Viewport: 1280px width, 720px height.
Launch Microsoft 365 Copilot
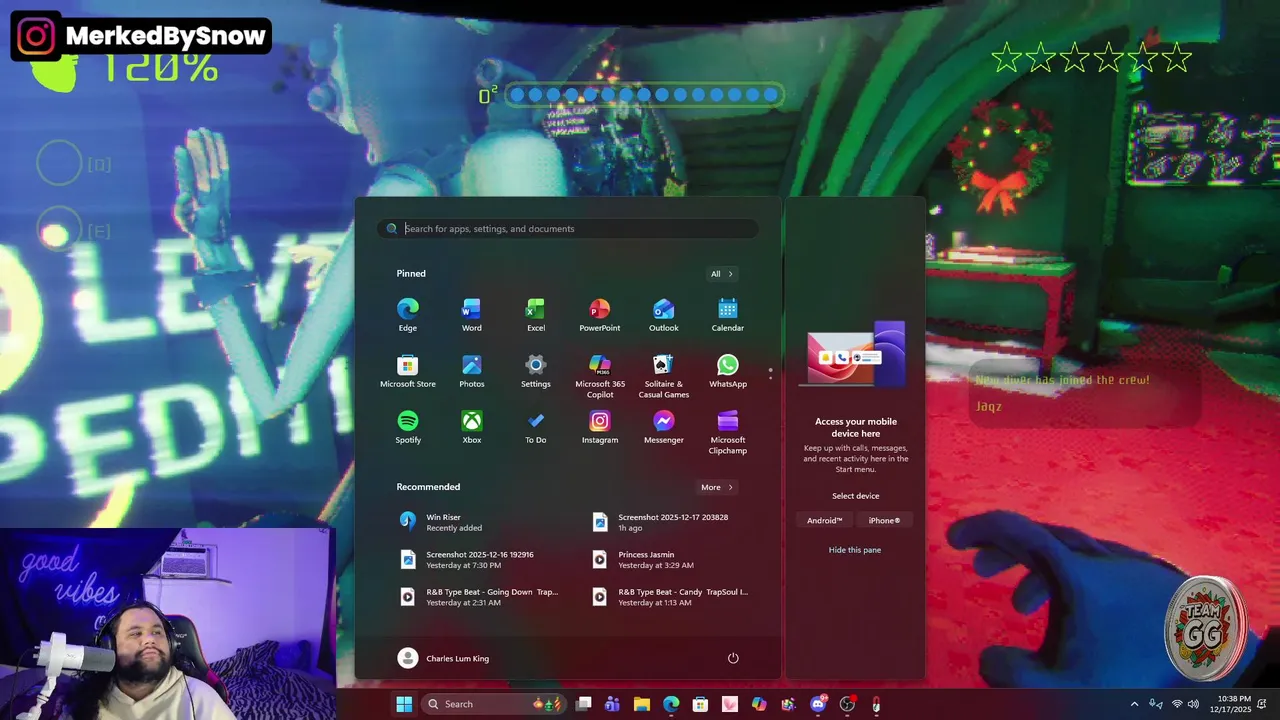600,375
